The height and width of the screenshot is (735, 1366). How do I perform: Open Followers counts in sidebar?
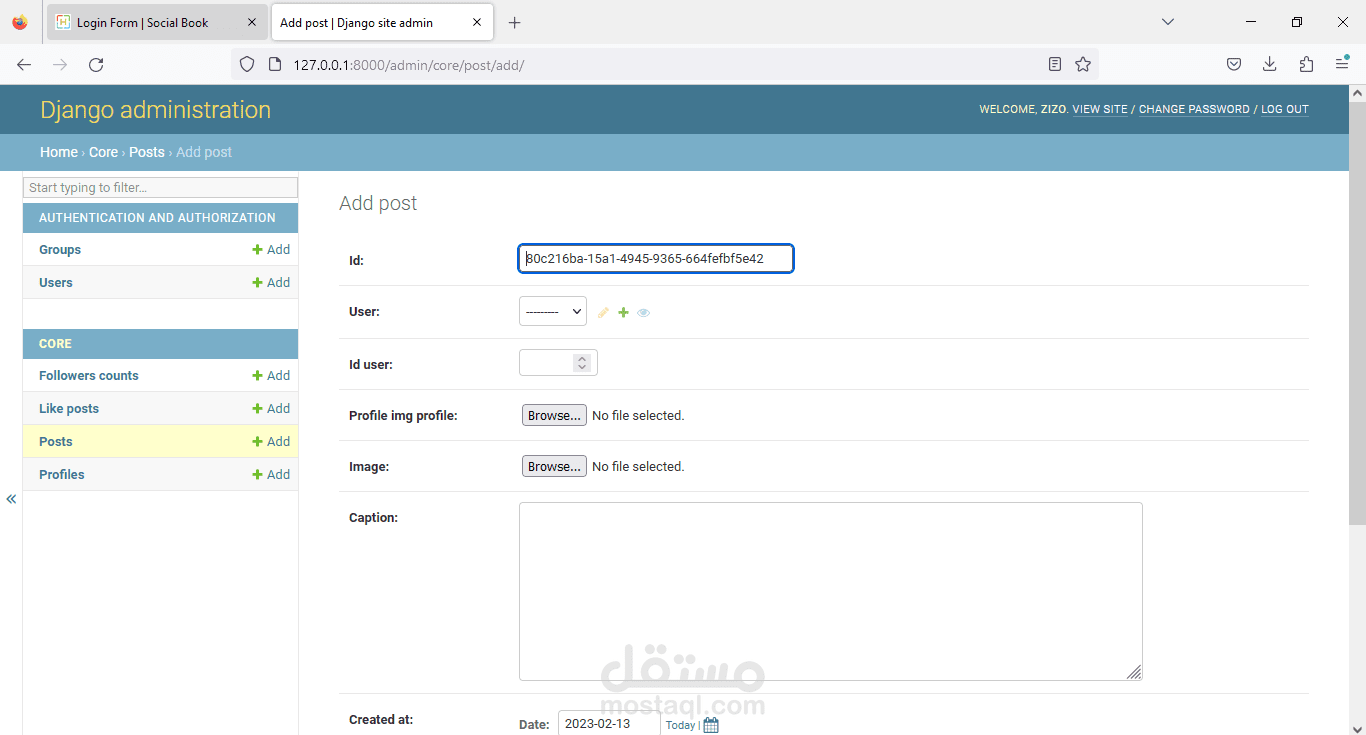[89, 376]
